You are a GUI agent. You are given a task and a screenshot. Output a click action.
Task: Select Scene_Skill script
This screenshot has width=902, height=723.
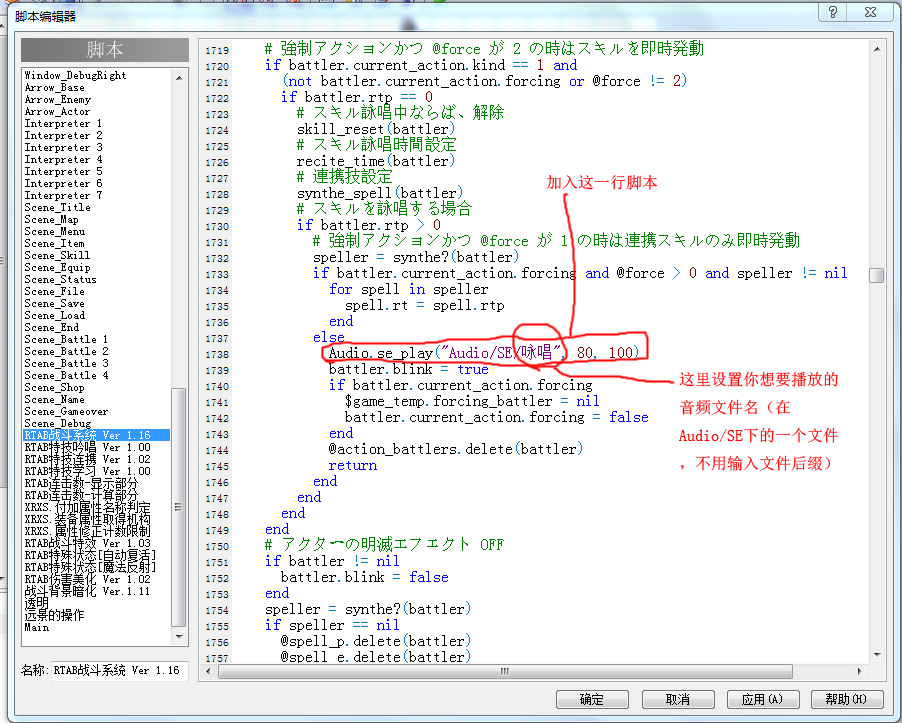point(58,255)
